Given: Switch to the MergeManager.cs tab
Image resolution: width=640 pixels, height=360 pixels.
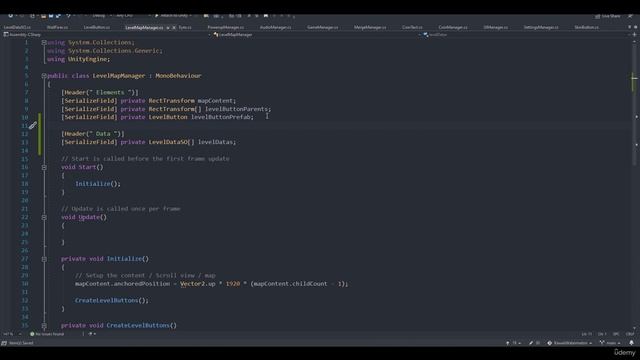Looking at the screenshot, I should (370, 27).
